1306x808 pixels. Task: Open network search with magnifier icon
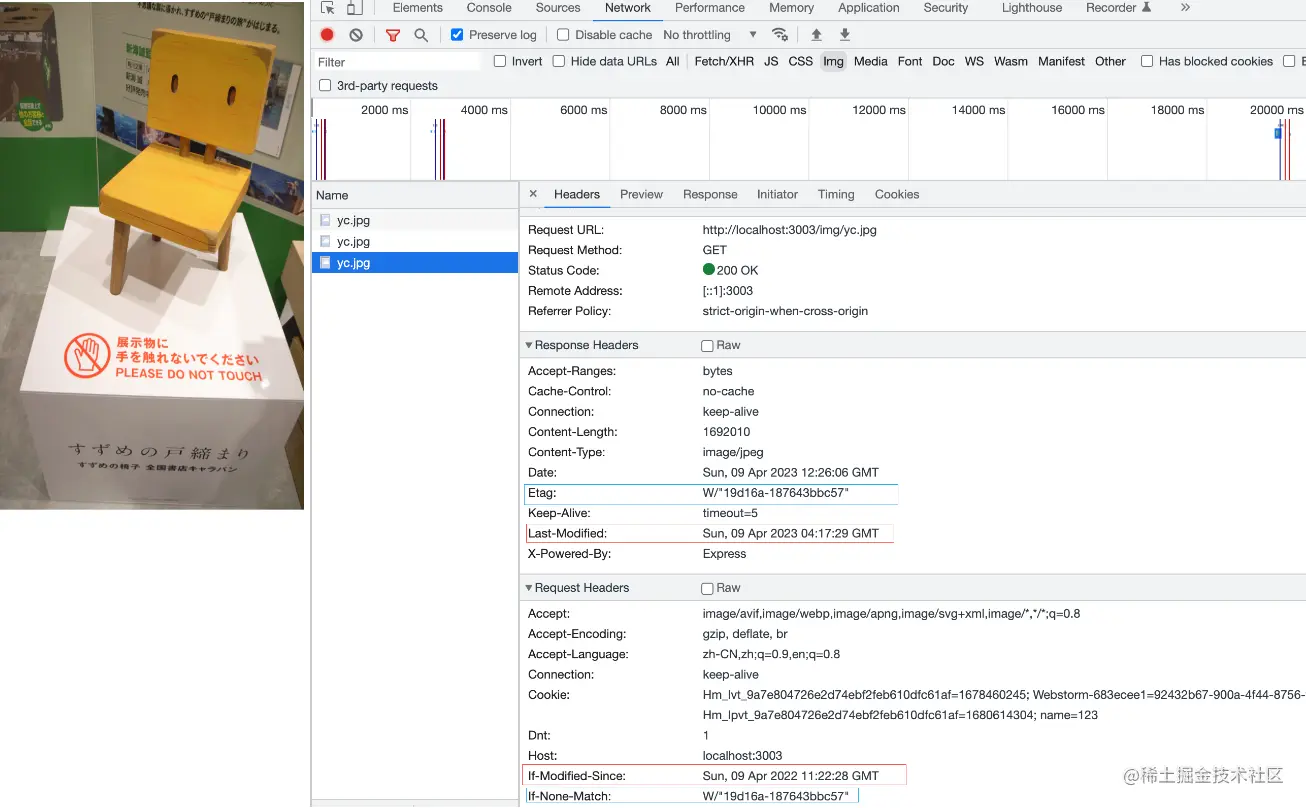pyautogui.click(x=421, y=35)
